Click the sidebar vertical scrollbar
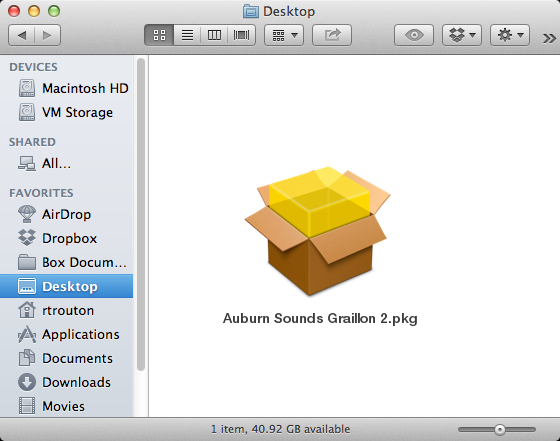Image resolution: width=560 pixels, height=441 pixels. click(x=141, y=215)
